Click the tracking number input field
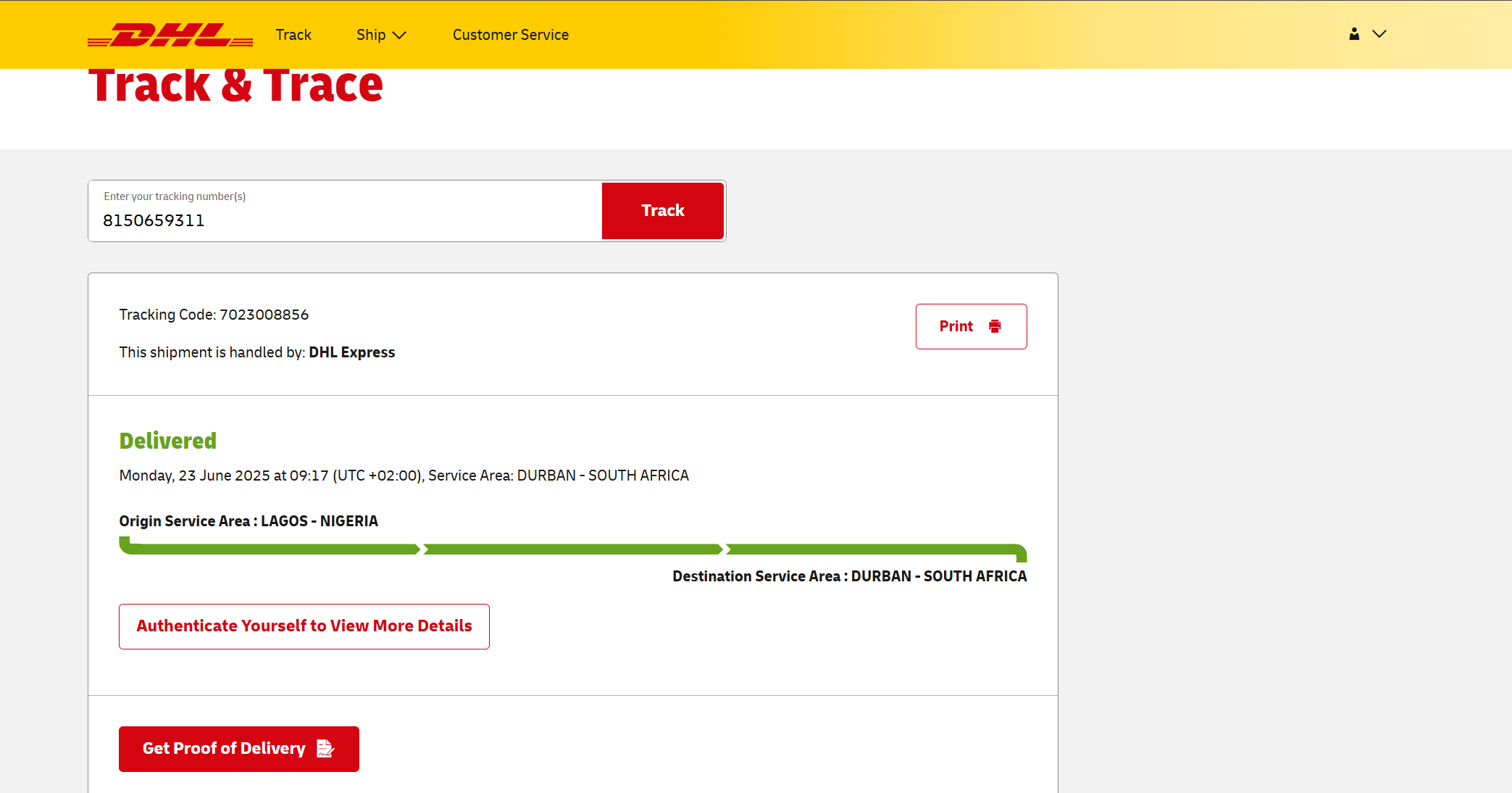The height and width of the screenshot is (793, 1512). (346, 211)
